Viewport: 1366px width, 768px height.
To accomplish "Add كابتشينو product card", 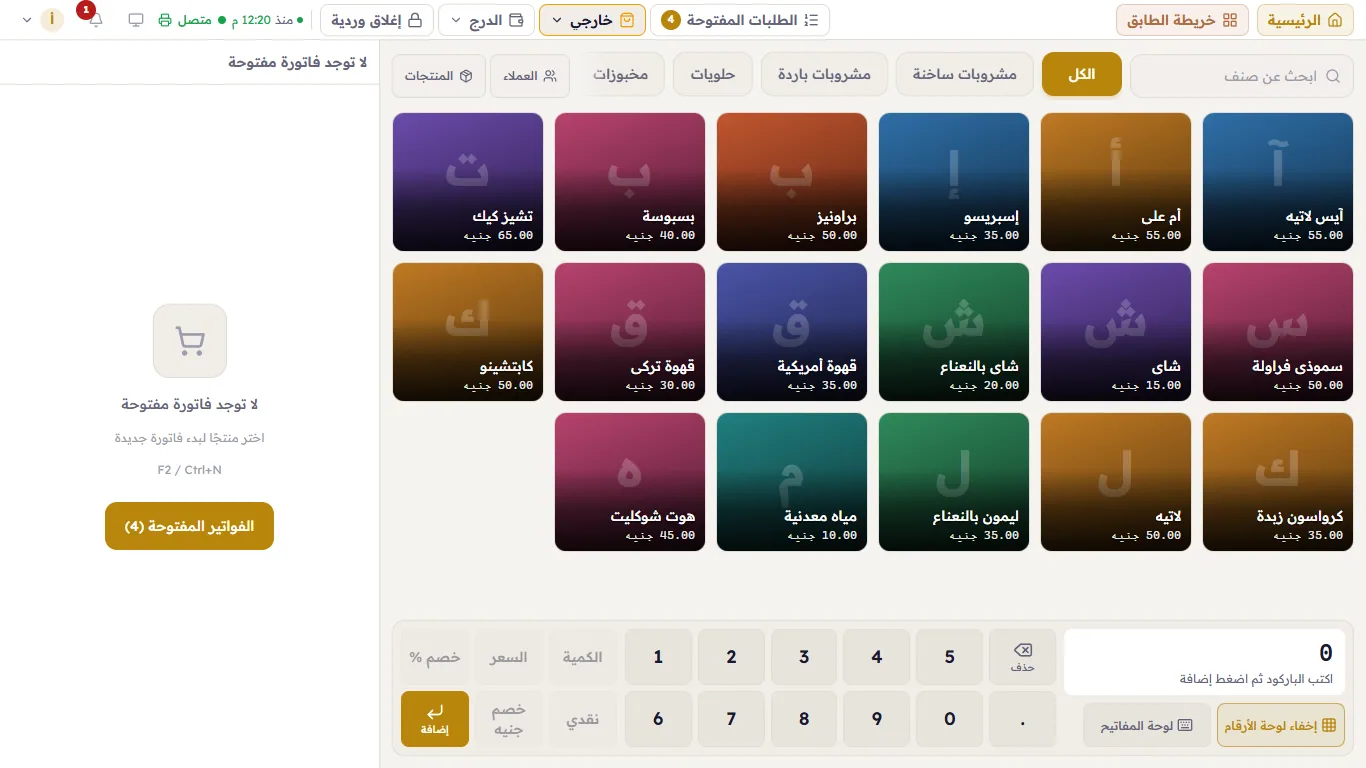I will (468, 332).
